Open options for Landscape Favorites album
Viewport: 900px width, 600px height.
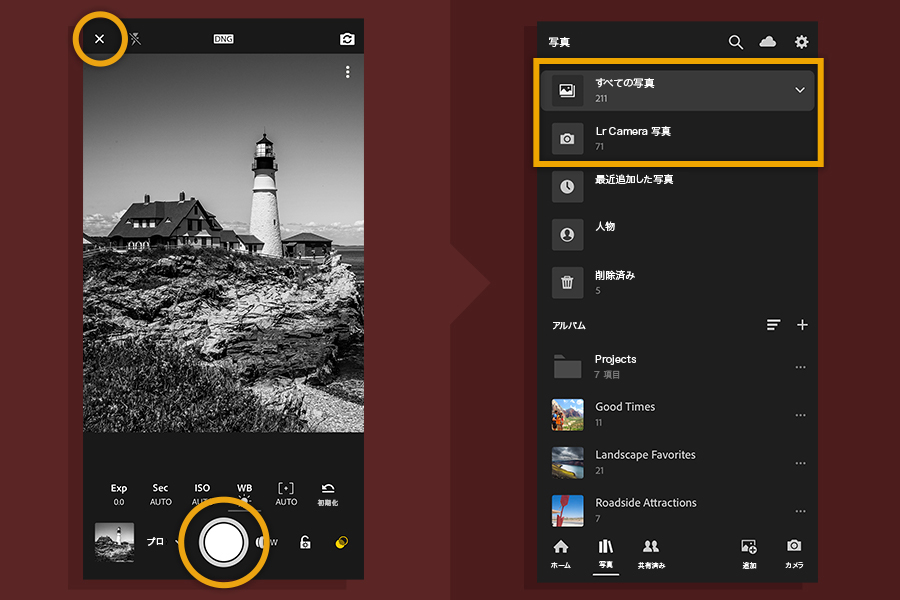pos(801,463)
